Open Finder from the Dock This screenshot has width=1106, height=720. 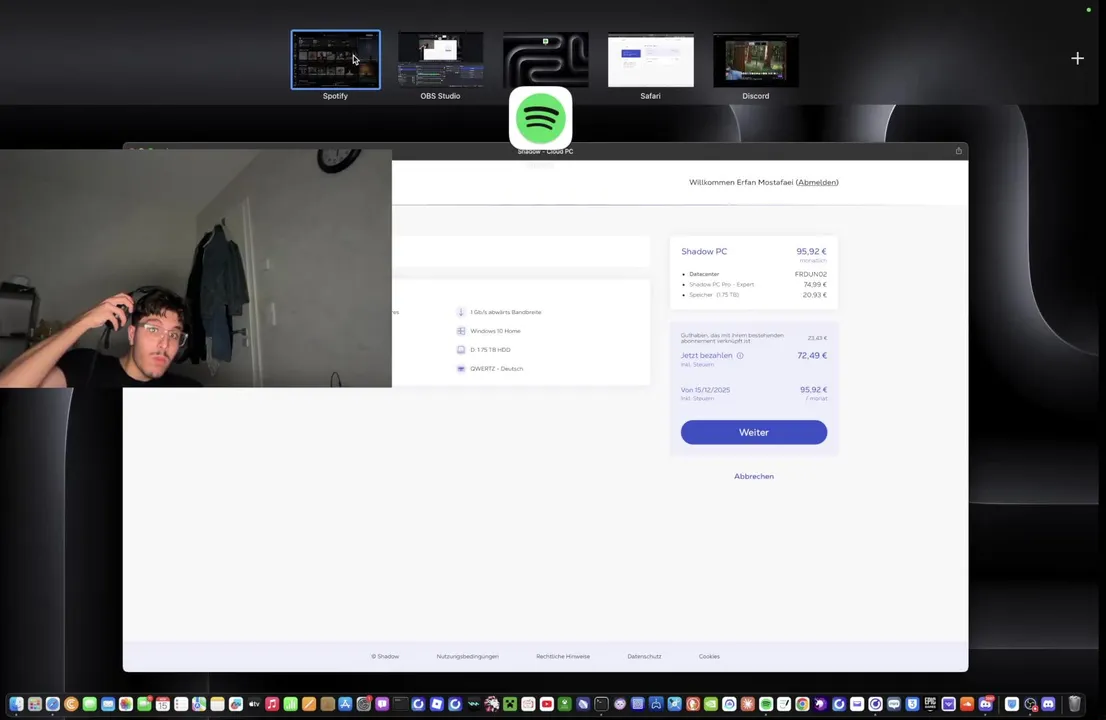click(x=16, y=704)
